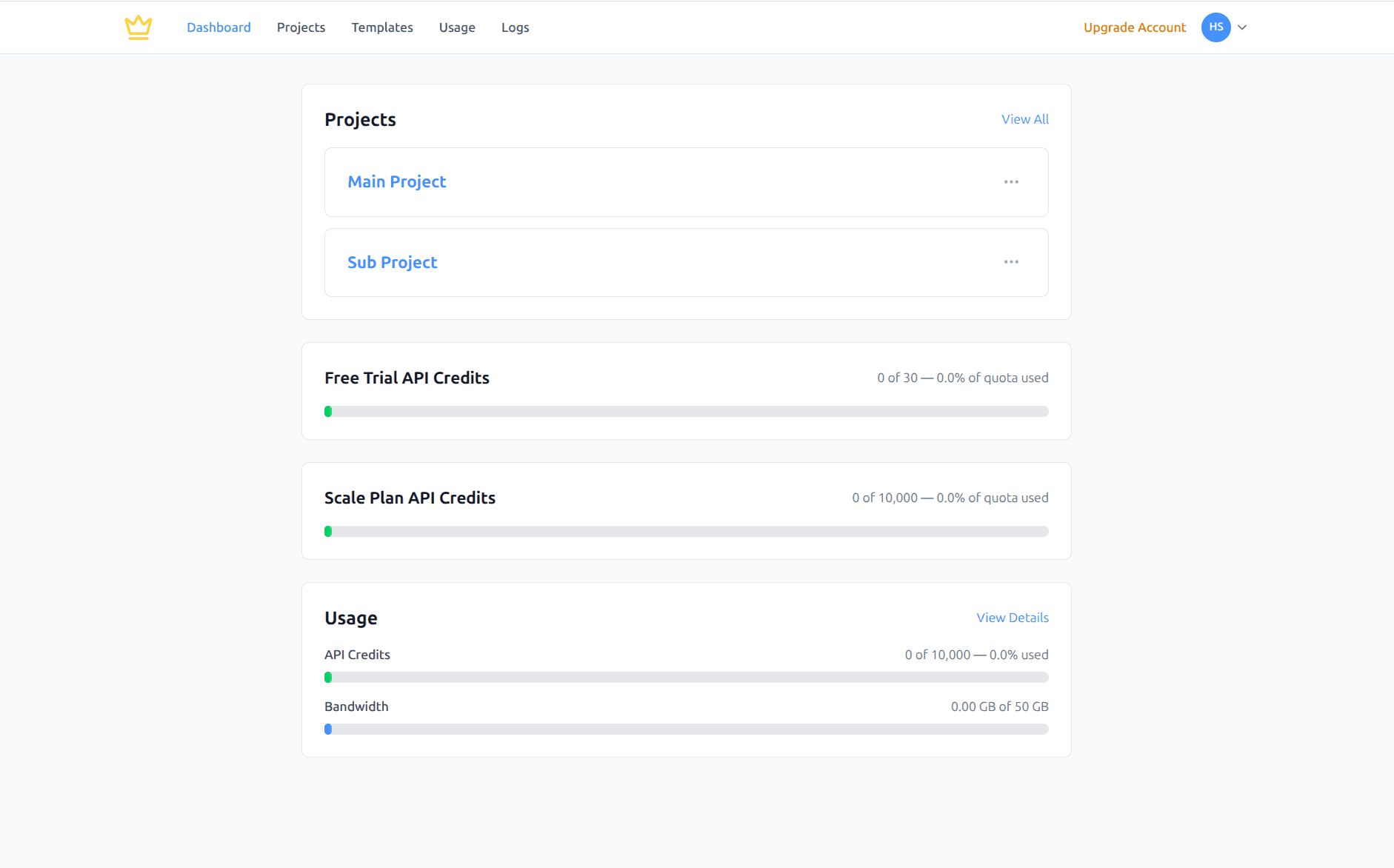Click the Free Trial API Credits progress bar

[x=686, y=412]
